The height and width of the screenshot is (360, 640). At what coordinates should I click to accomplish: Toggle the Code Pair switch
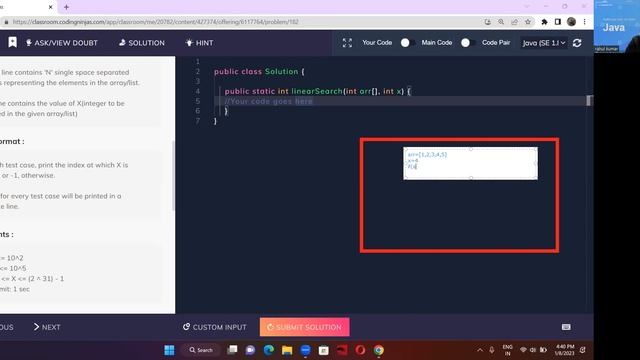pos(467,42)
